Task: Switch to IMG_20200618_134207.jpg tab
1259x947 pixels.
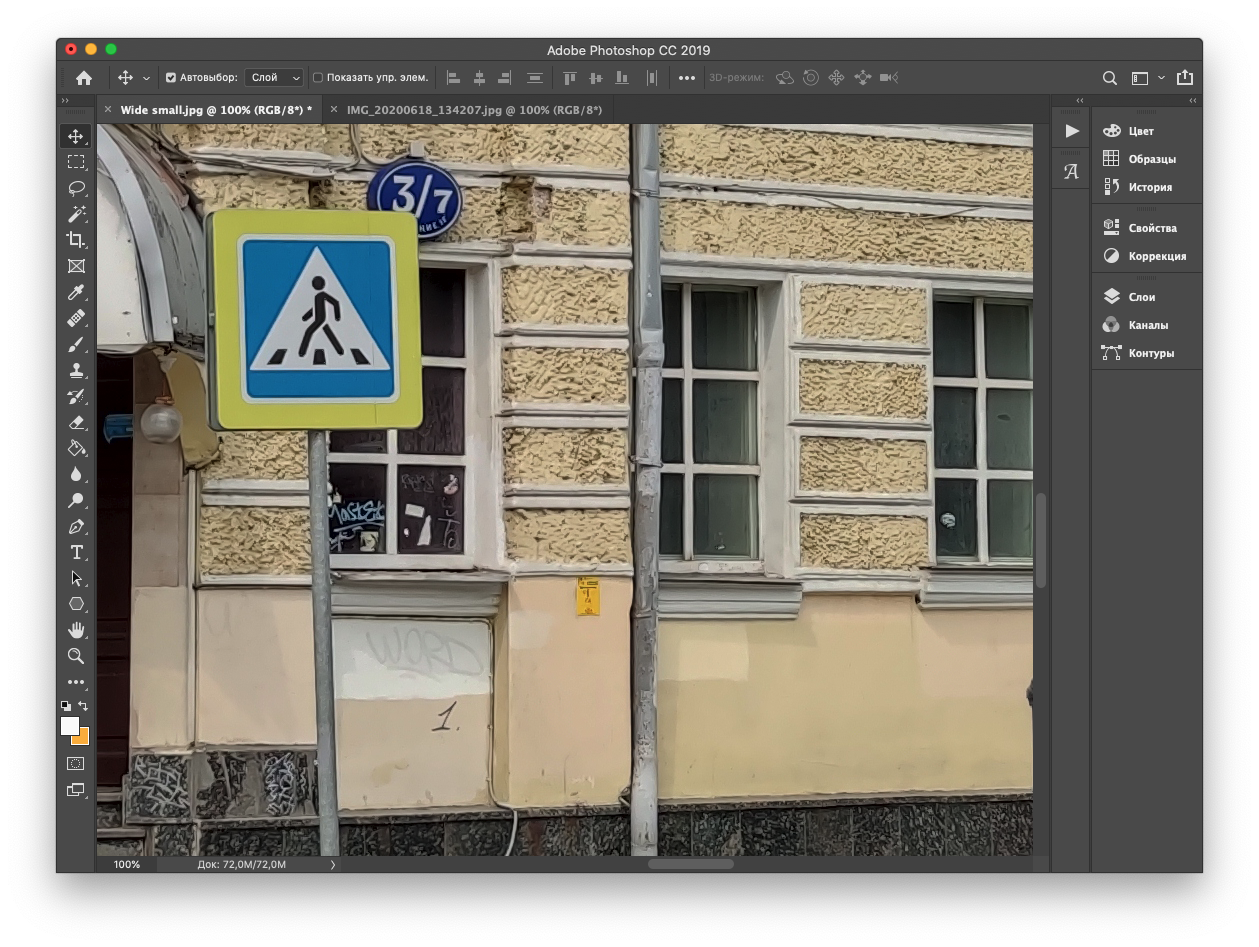Action: 473,110
